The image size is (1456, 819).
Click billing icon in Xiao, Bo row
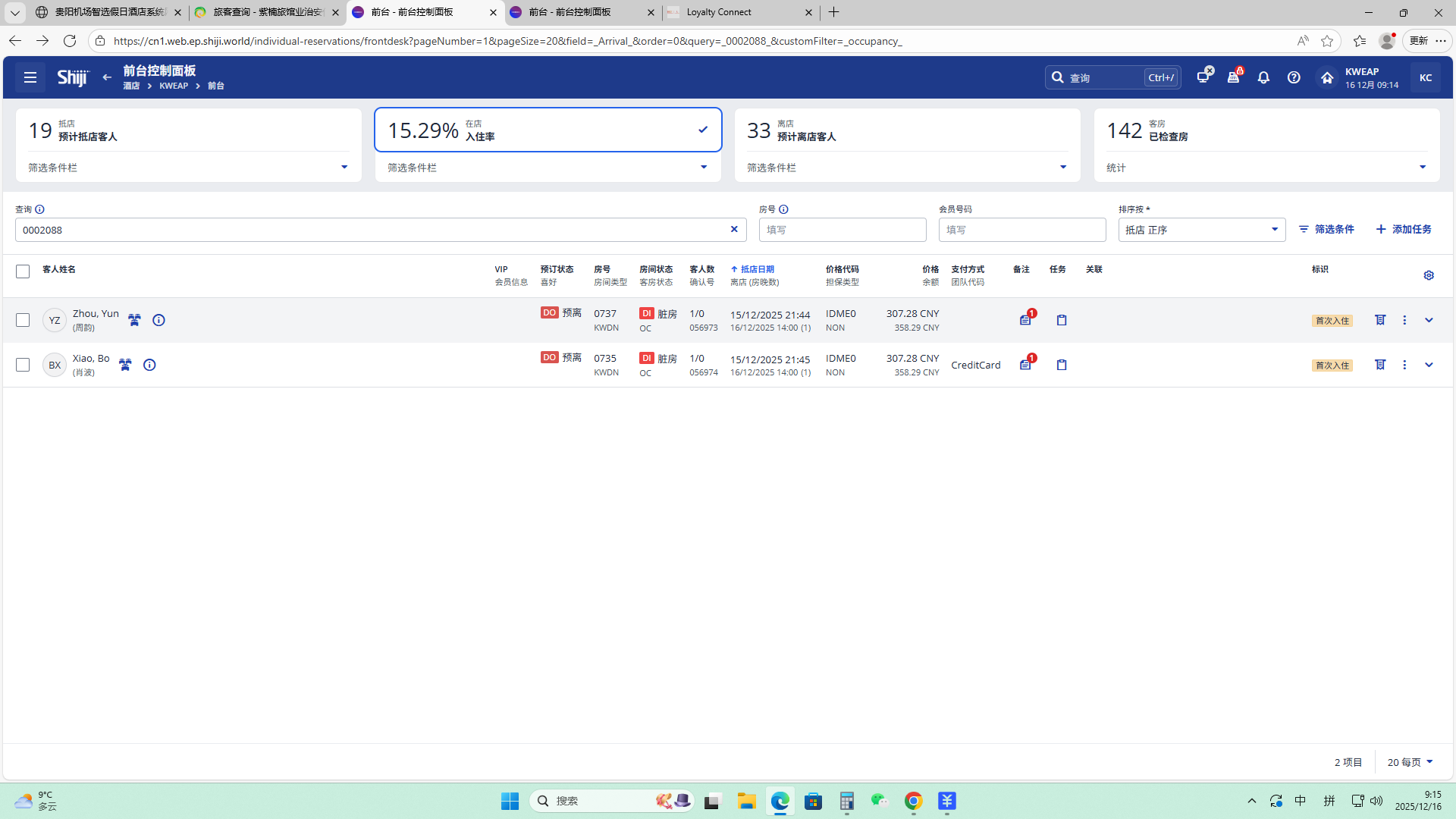coord(1380,365)
